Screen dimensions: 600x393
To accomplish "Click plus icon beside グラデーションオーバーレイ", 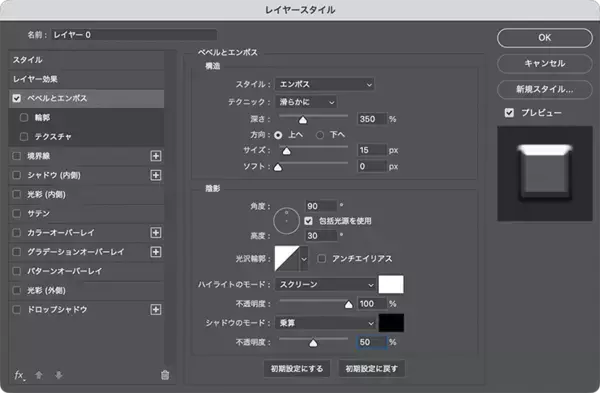I will pos(155,252).
